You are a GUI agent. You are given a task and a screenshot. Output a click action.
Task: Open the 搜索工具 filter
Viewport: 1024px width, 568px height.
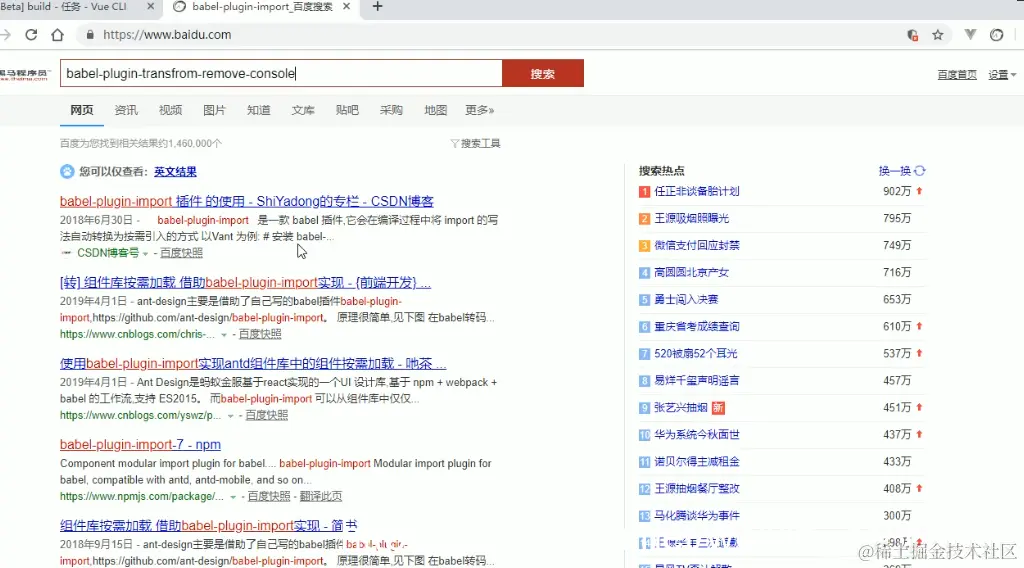point(475,144)
